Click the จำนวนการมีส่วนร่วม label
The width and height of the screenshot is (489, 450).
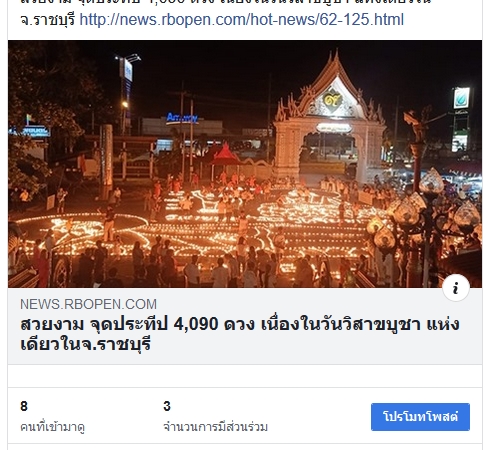pyautogui.click(x=215, y=427)
